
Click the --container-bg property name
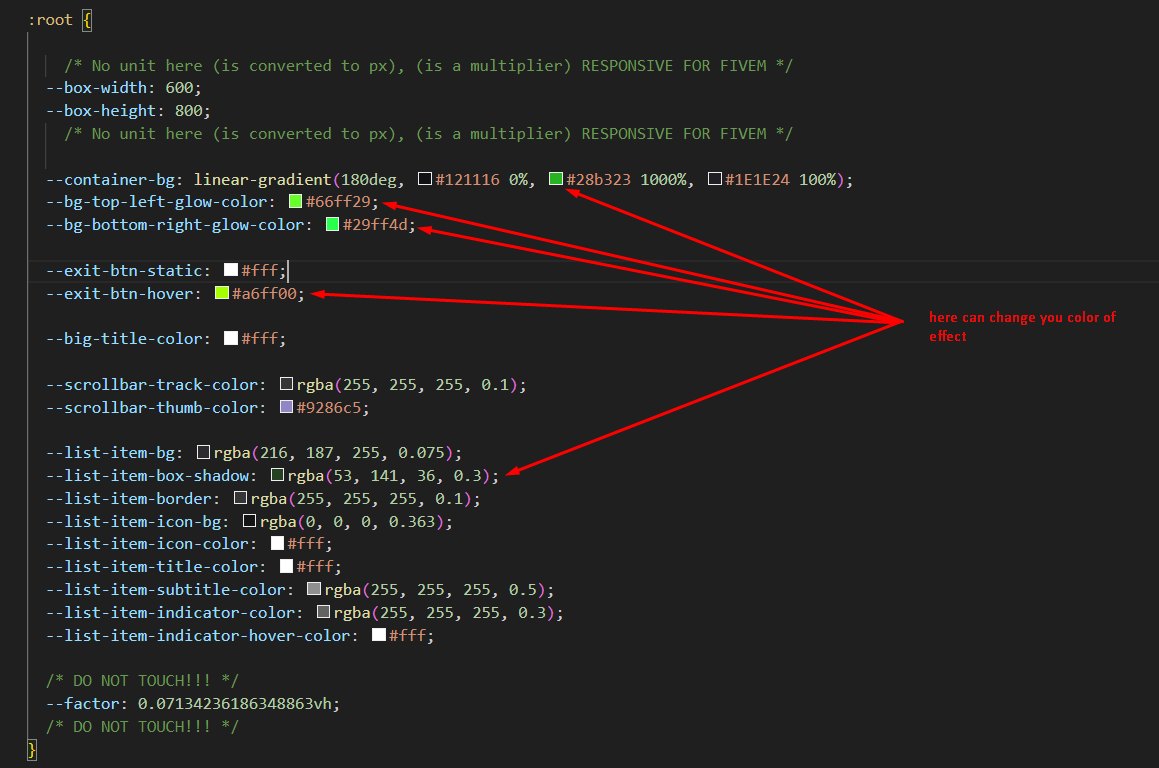click(x=110, y=180)
